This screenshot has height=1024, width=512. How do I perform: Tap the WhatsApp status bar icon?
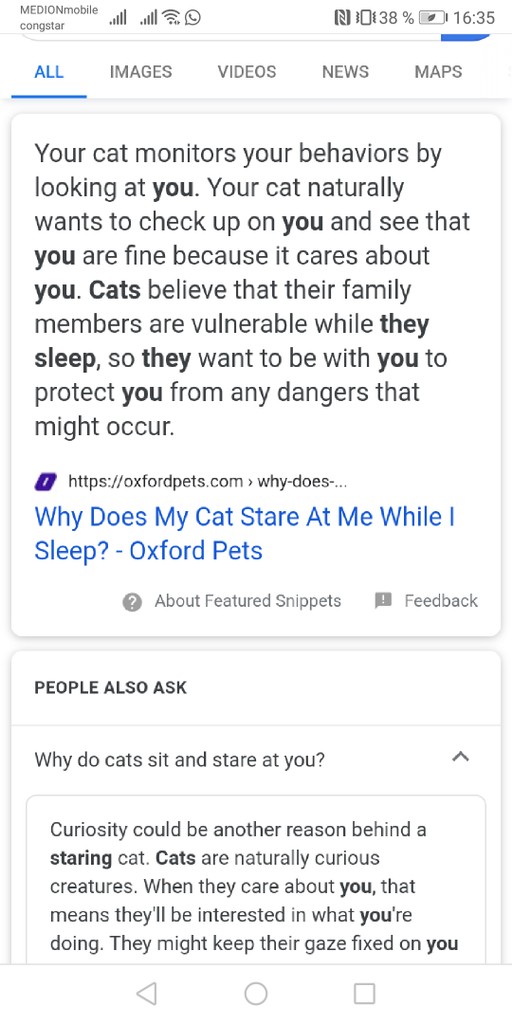tap(193, 18)
